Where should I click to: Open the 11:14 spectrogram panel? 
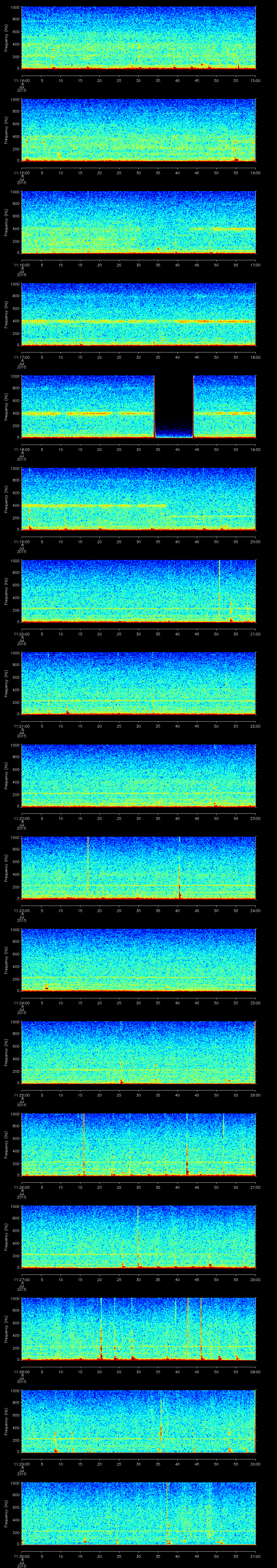click(x=138, y=38)
